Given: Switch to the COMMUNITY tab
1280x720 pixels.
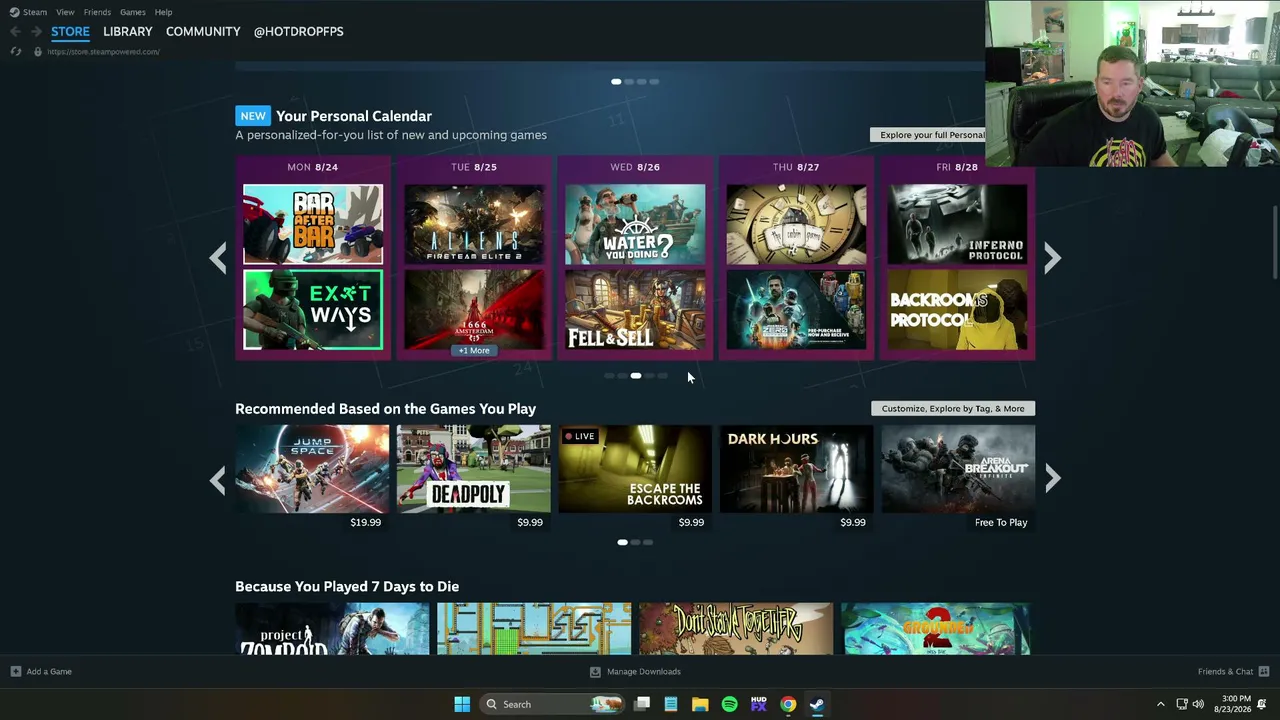Looking at the screenshot, I should click(x=203, y=32).
